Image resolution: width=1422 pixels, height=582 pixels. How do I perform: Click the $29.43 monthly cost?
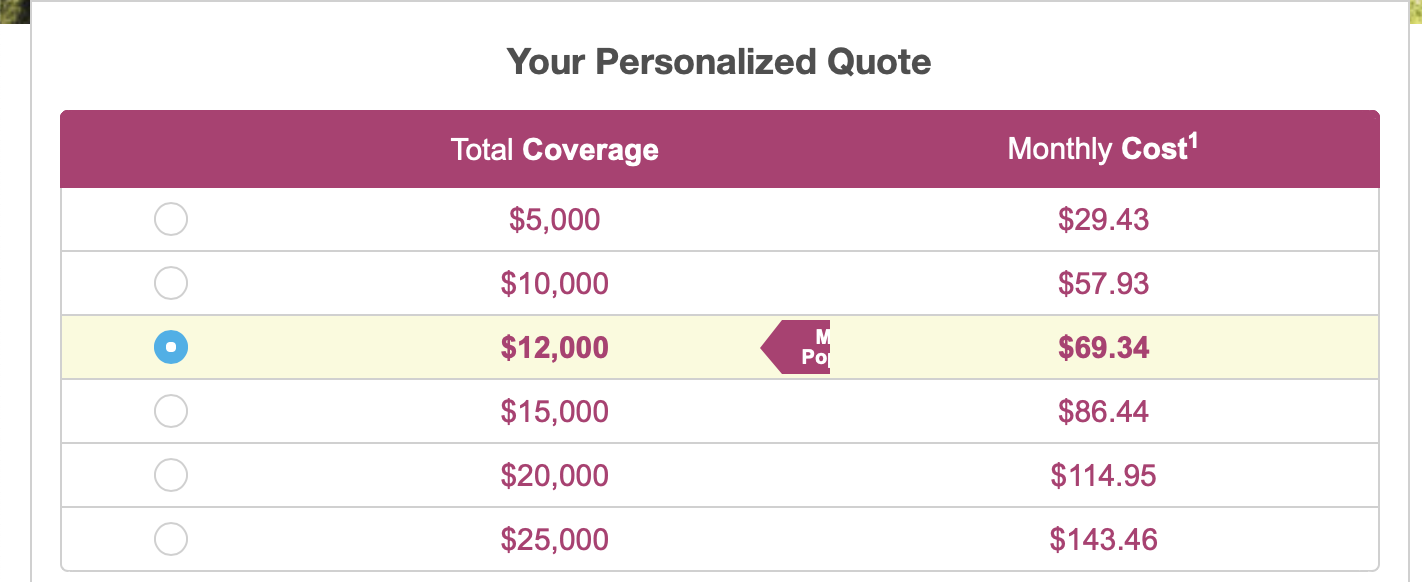(x=1104, y=219)
